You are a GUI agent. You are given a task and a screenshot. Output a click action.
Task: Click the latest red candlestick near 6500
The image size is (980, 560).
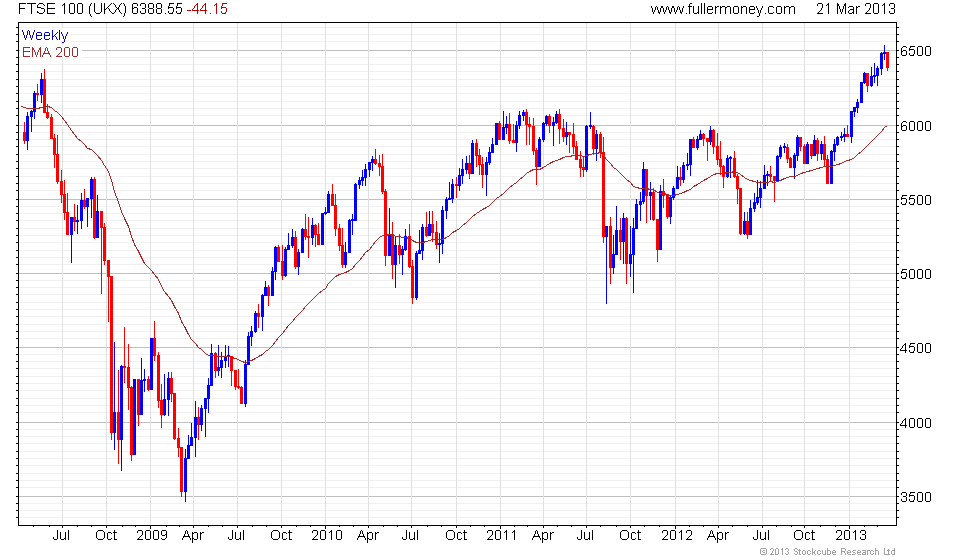(x=888, y=61)
